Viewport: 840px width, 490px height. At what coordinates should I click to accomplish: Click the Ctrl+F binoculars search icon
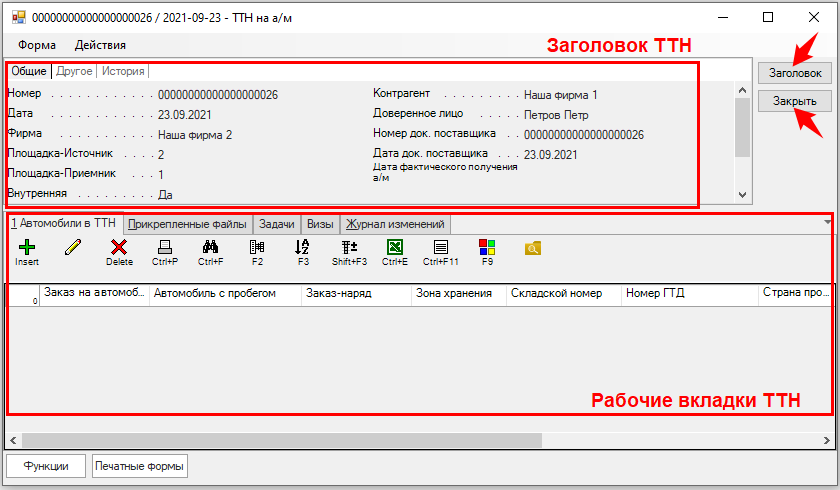[210, 247]
